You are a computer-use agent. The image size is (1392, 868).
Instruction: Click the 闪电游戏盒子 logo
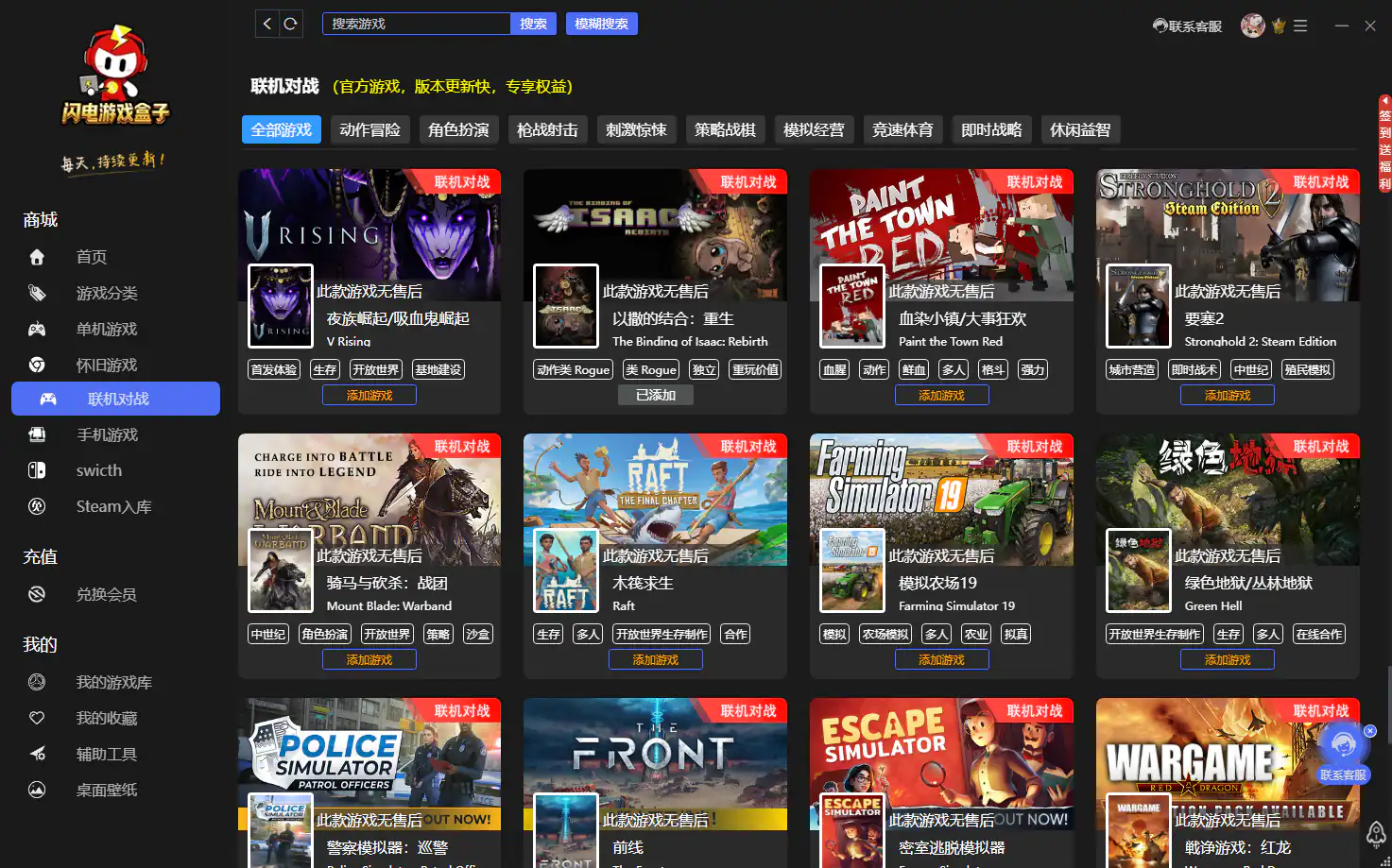(x=115, y=76)
